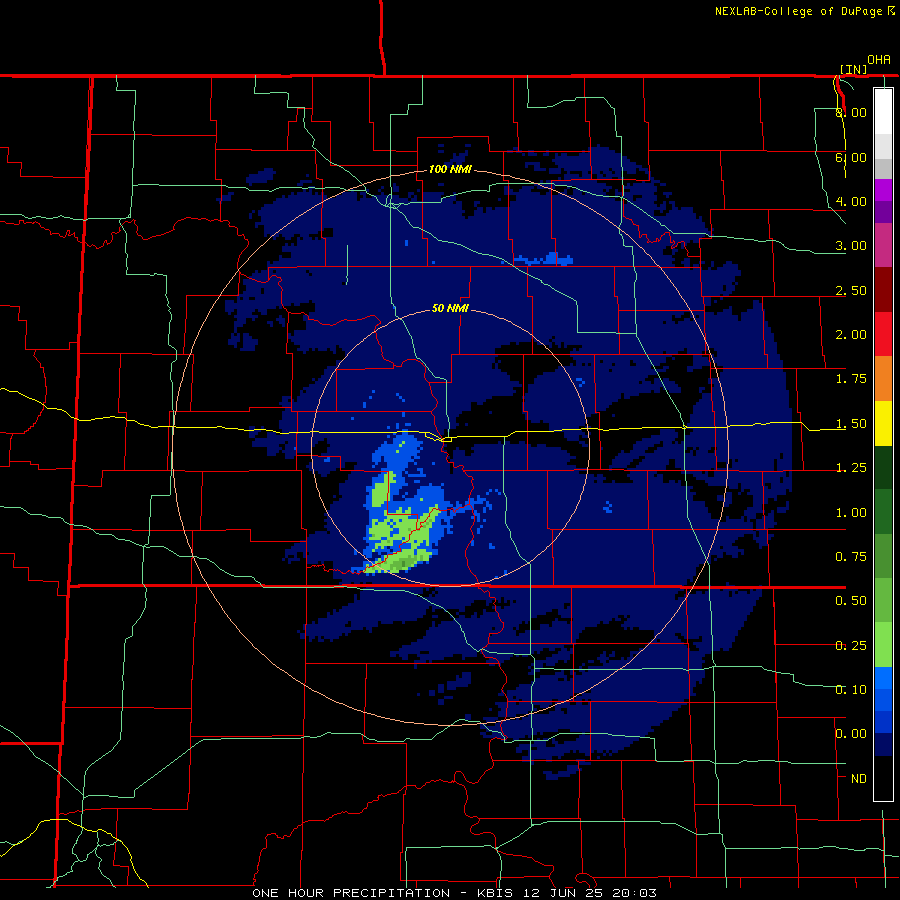Image resolution: width=900 pixels, height=900 pixels.
Task: Click the 3.00 legend label
Action: 851,246
